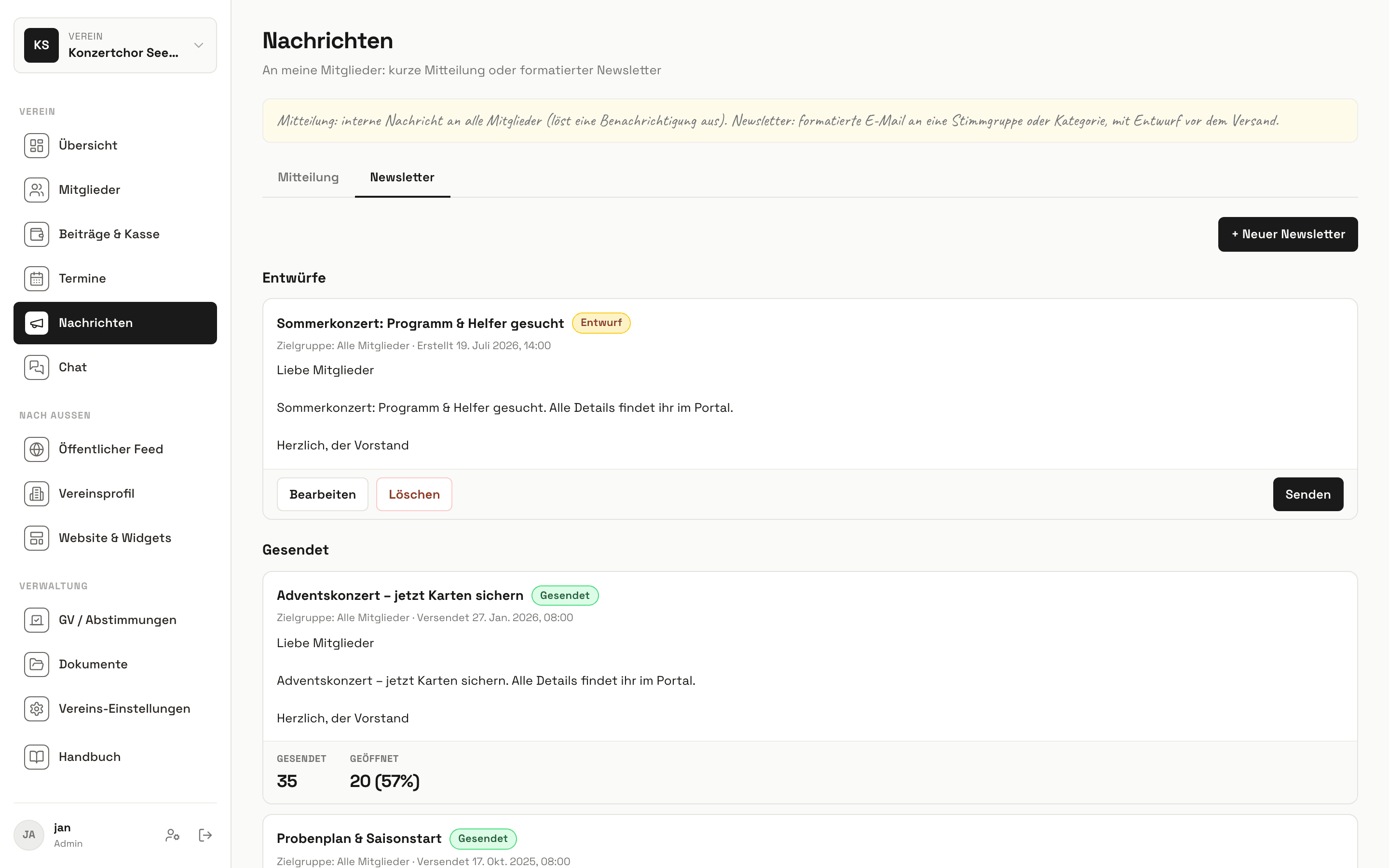This screenshot has height=868, width=1389.
Task: Click the title 'Sommerkonzert: Programm & Helfer gesucht'
Action: point(420,323)
